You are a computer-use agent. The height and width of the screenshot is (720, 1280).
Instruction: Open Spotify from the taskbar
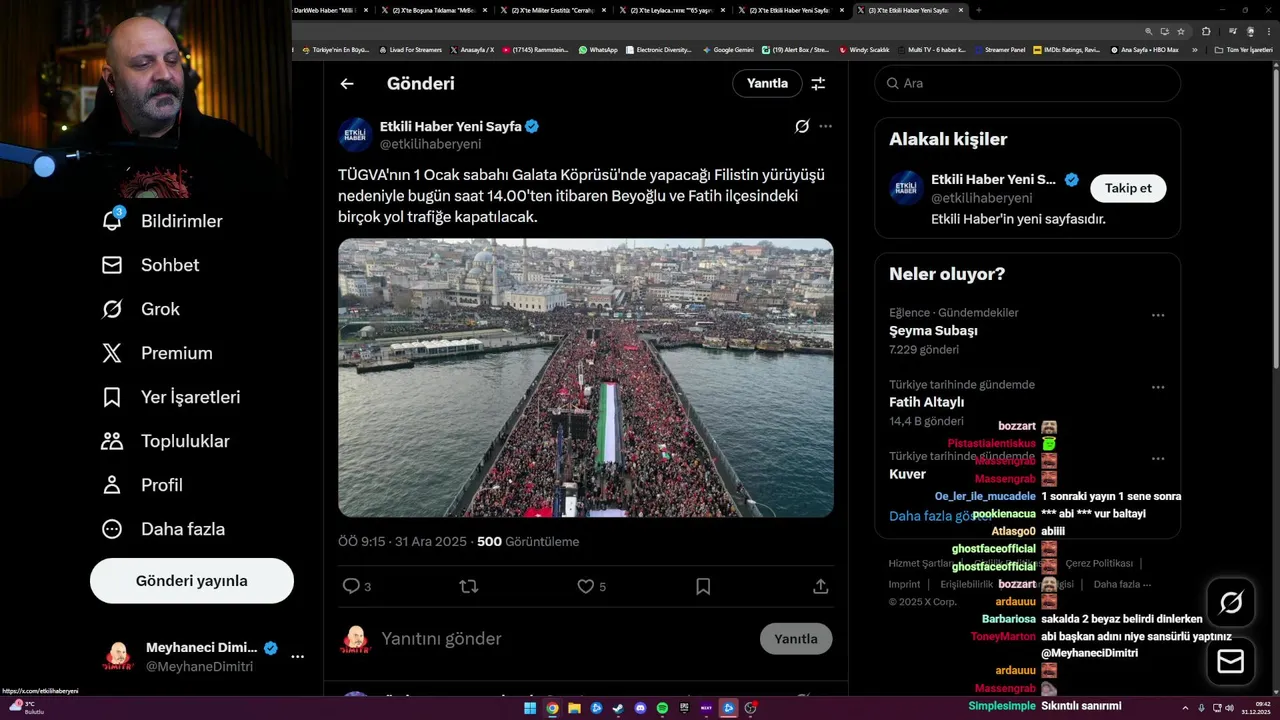pos(662,709)
